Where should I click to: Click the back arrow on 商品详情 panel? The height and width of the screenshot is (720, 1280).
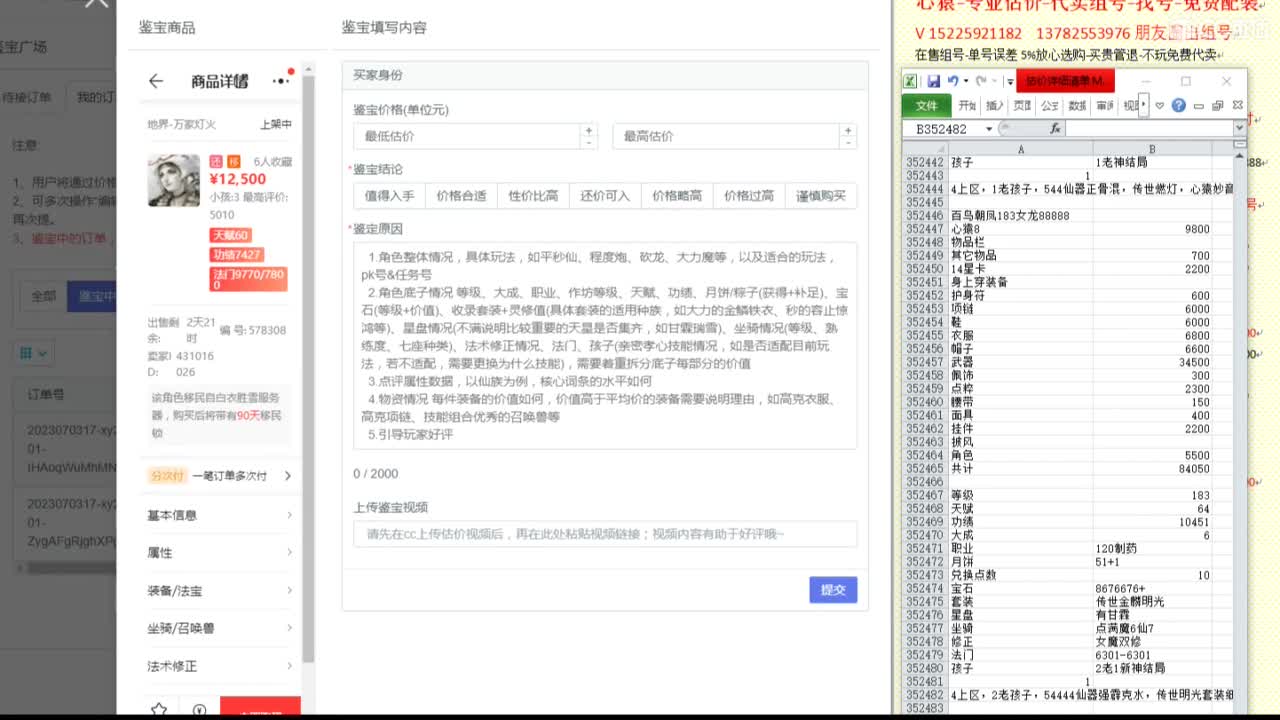(x=157, y=80)
